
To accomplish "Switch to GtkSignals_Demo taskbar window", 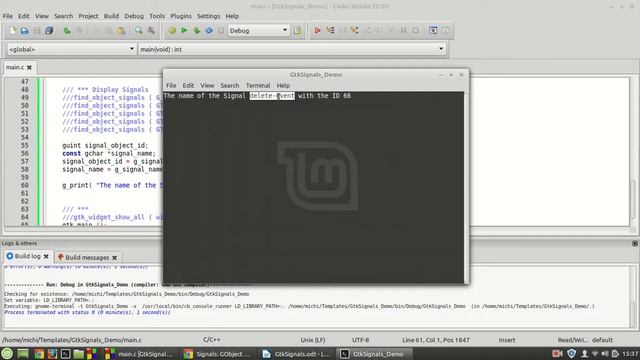I will 374,354.
